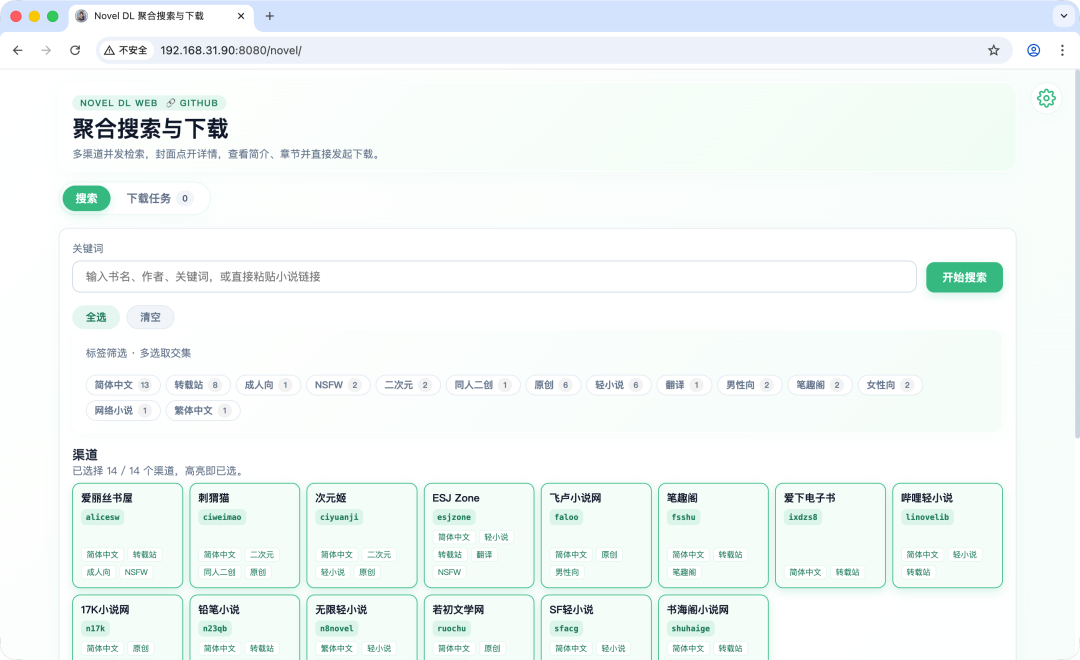Open the settings gear icon
The height and width of the screenshot is (660, 1080).
coord(1046,98)
